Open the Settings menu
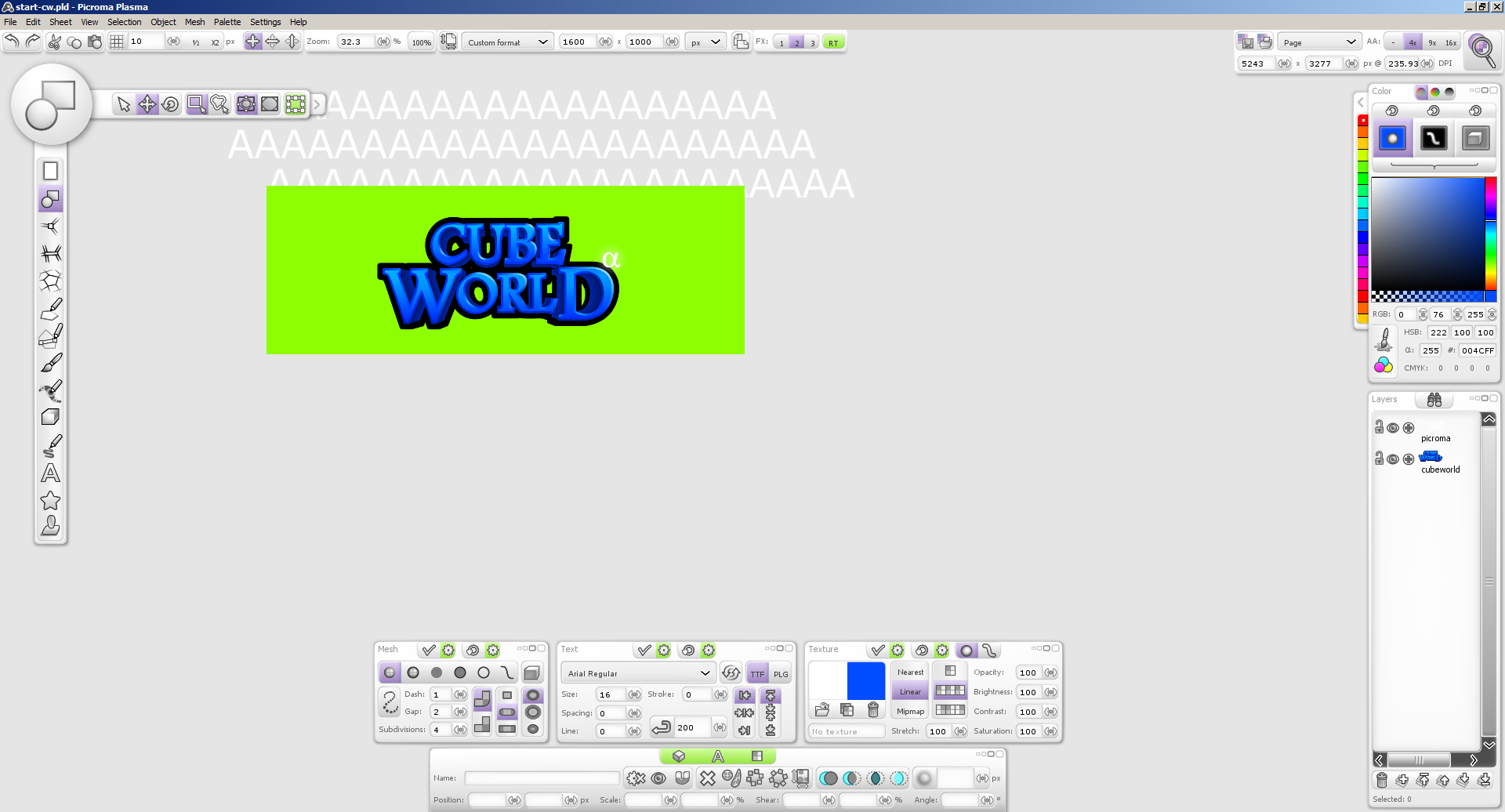 265,22
